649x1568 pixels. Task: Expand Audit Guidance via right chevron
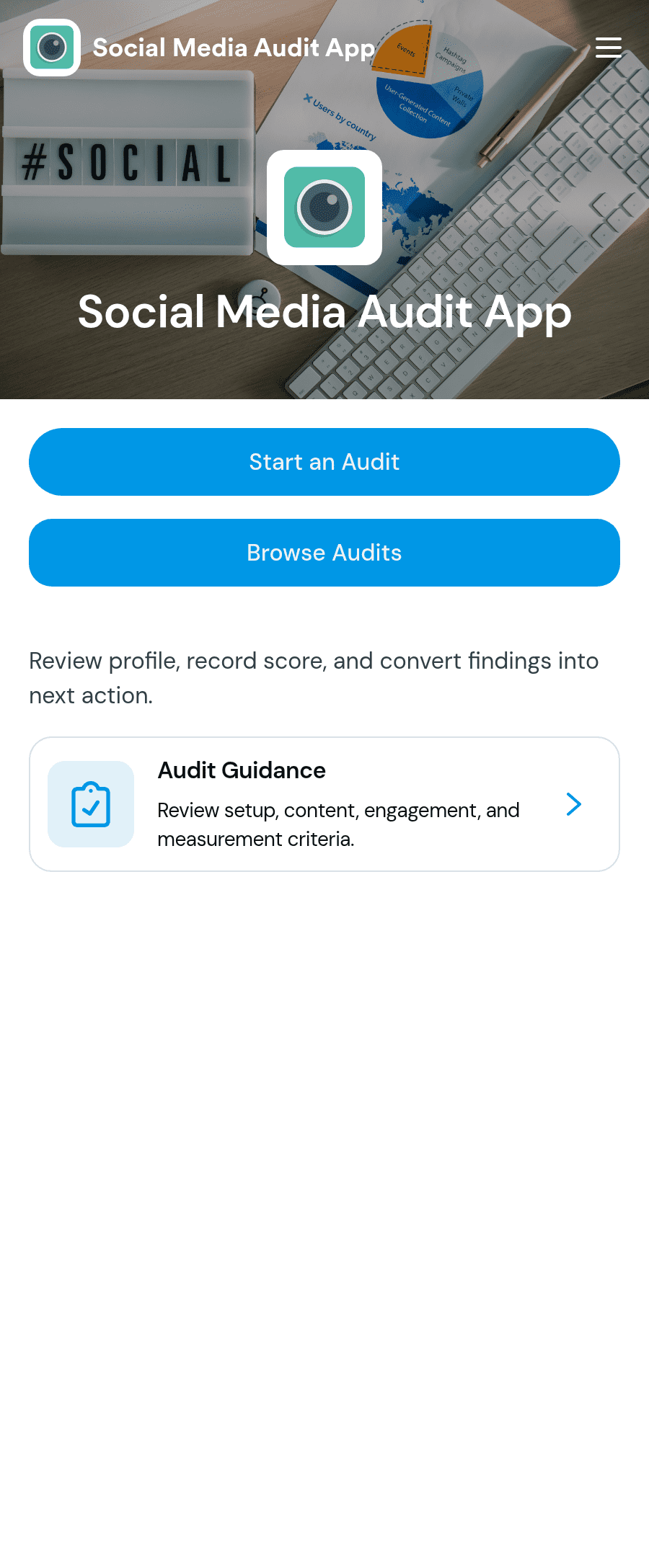coord(574,804)
